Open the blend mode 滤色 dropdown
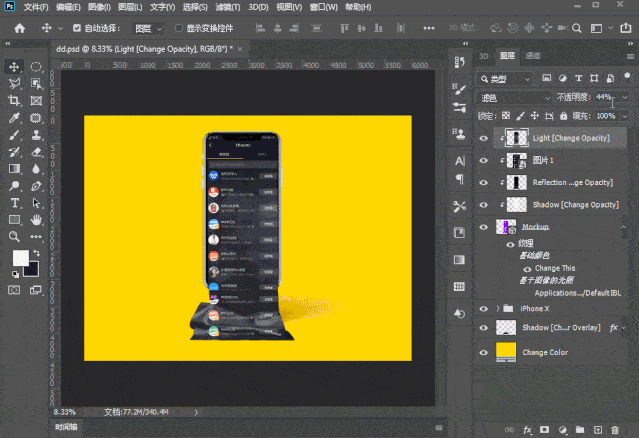This screenshot has height=438, width=639. [514, 98]
